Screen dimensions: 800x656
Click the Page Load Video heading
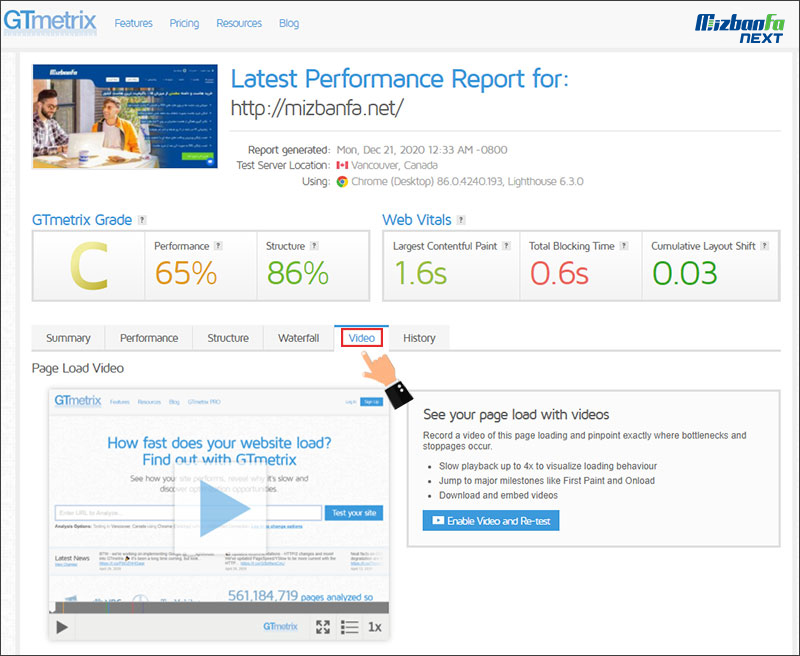[78, 368]
